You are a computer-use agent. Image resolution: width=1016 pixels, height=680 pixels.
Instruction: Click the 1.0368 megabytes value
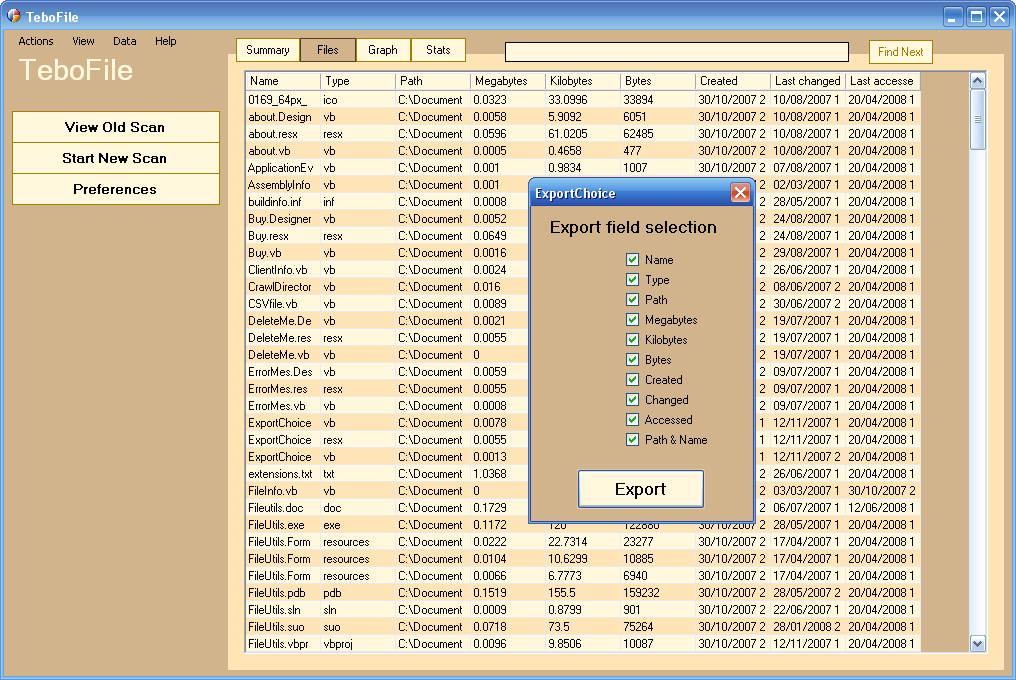(x=490, y=474)
